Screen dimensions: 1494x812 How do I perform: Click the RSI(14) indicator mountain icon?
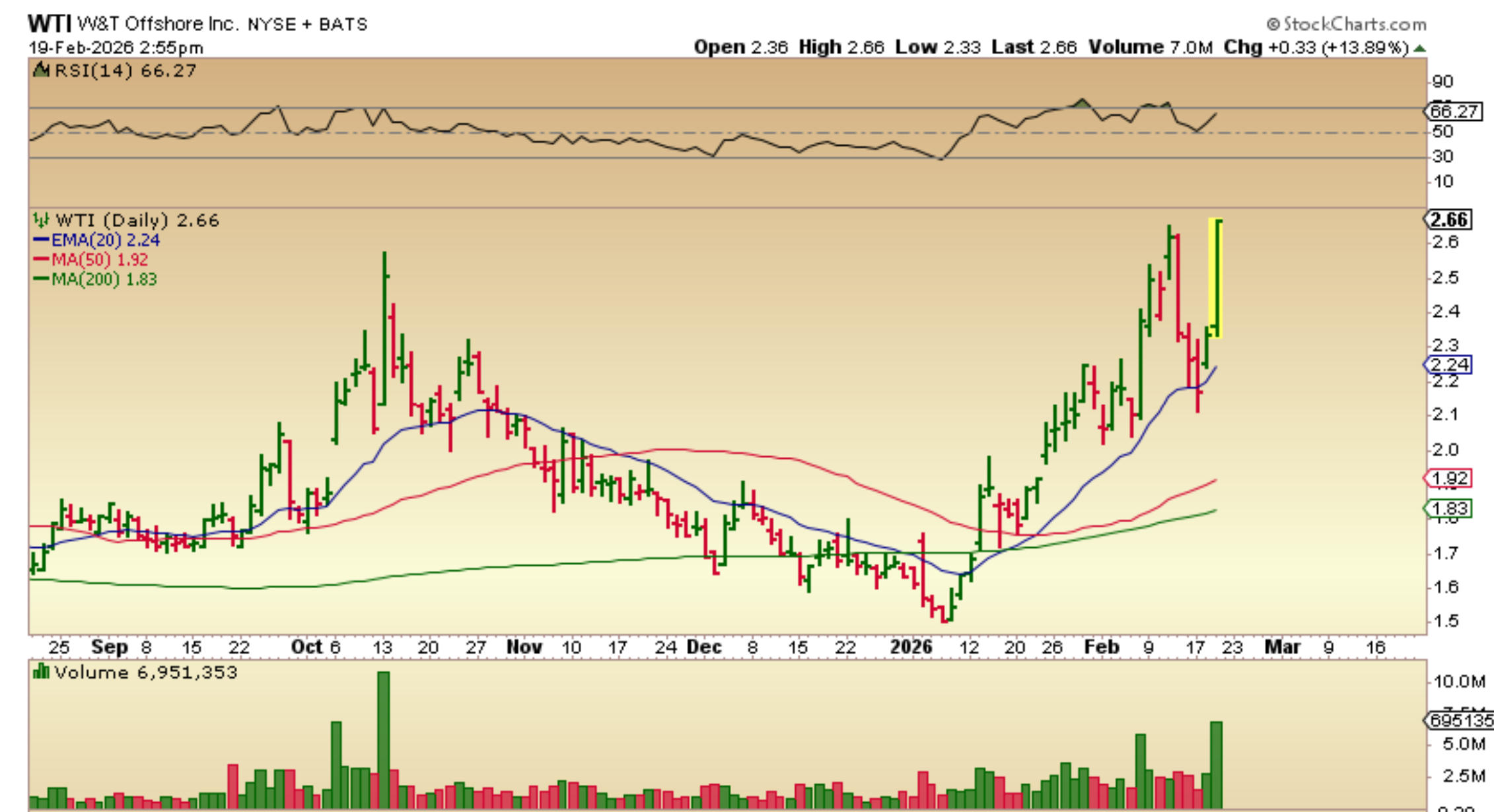pyautogui.click(x=41, y=69)
